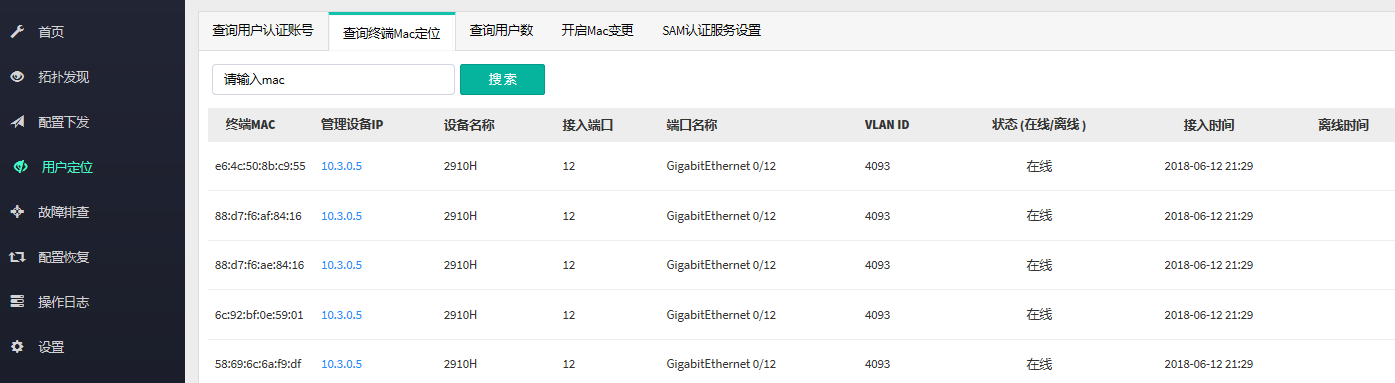Click VLAN 4093 in 88:d7:f6:ae:84:16 row
Viewport: 1395px width, 383px height.
877,265
